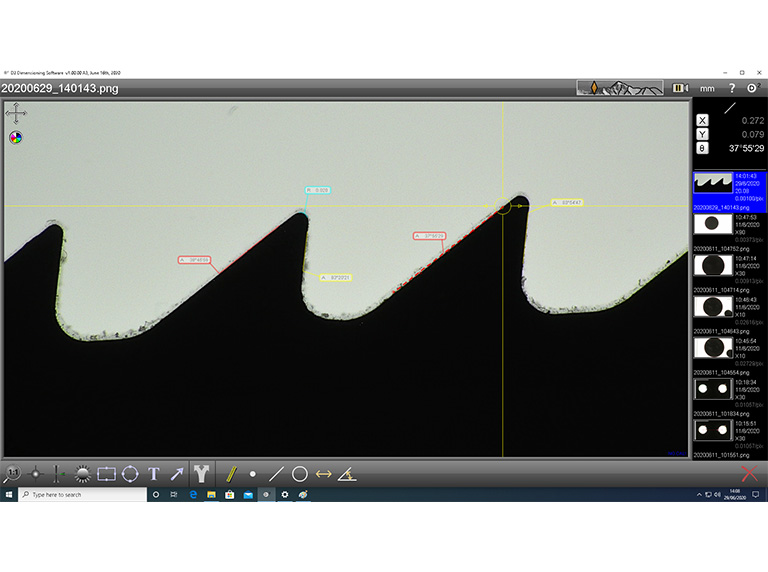
Task: Select the circle measurement tool
Action: (299, 474)
